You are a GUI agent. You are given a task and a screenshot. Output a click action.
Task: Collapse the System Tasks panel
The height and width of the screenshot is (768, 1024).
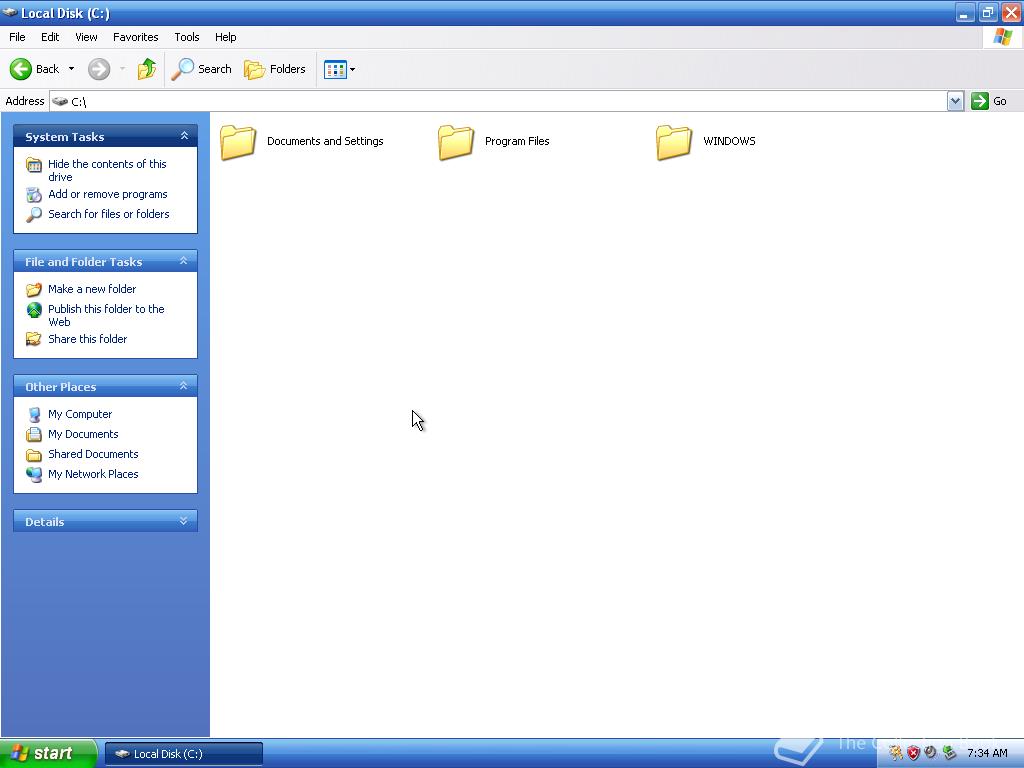184,136
